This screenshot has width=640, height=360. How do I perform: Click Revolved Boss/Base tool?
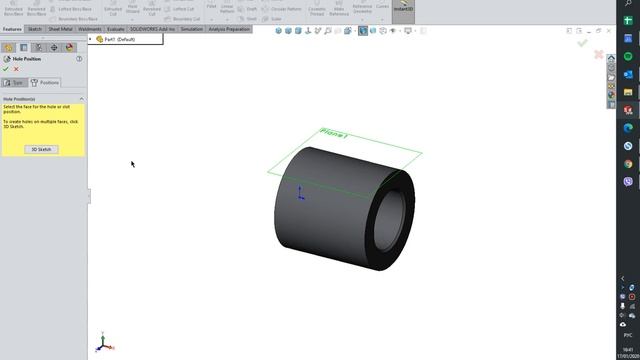pyautogui.click(x=36, y=9)
